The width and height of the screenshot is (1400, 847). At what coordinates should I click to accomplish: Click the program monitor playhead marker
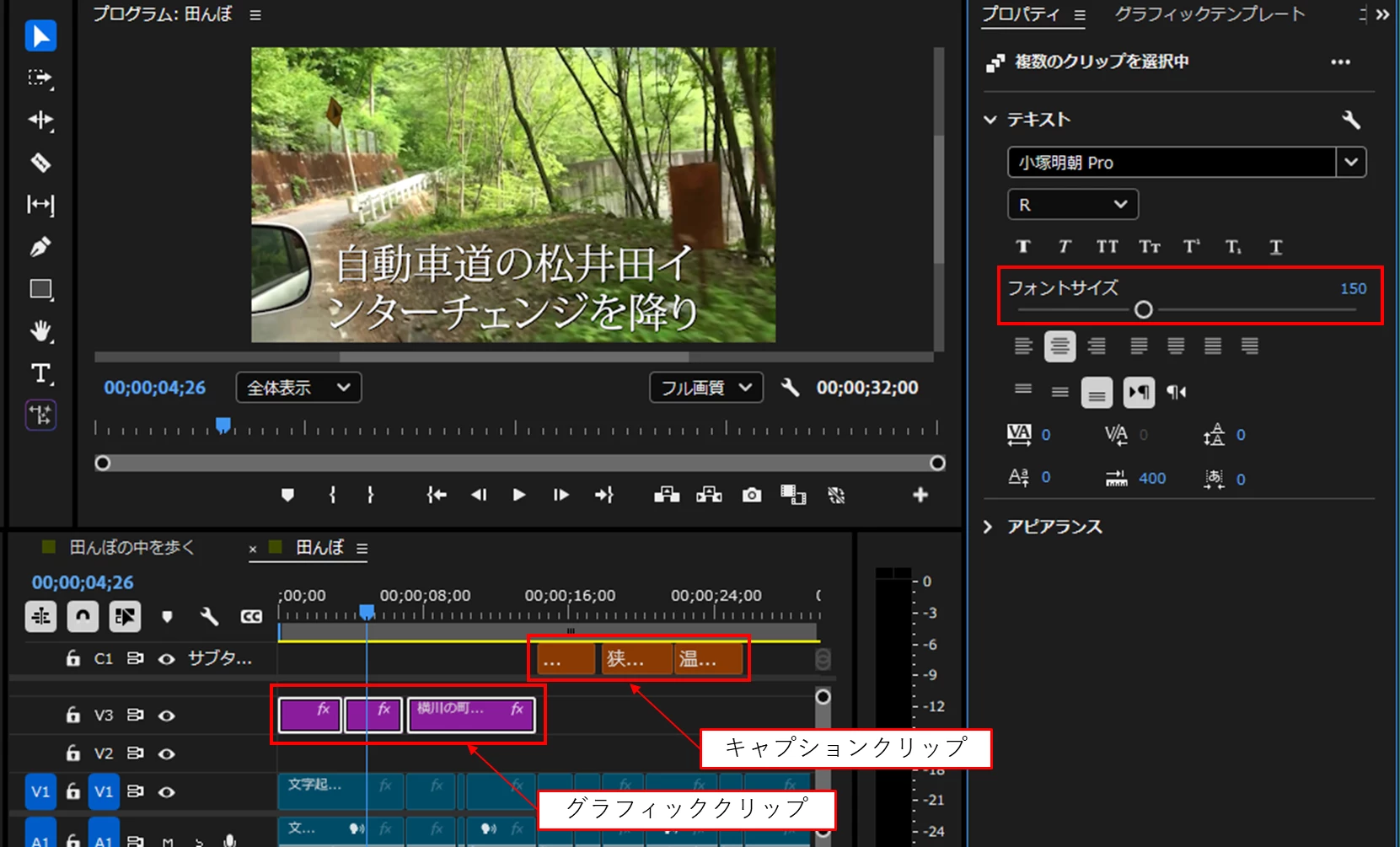coord(223,425)
